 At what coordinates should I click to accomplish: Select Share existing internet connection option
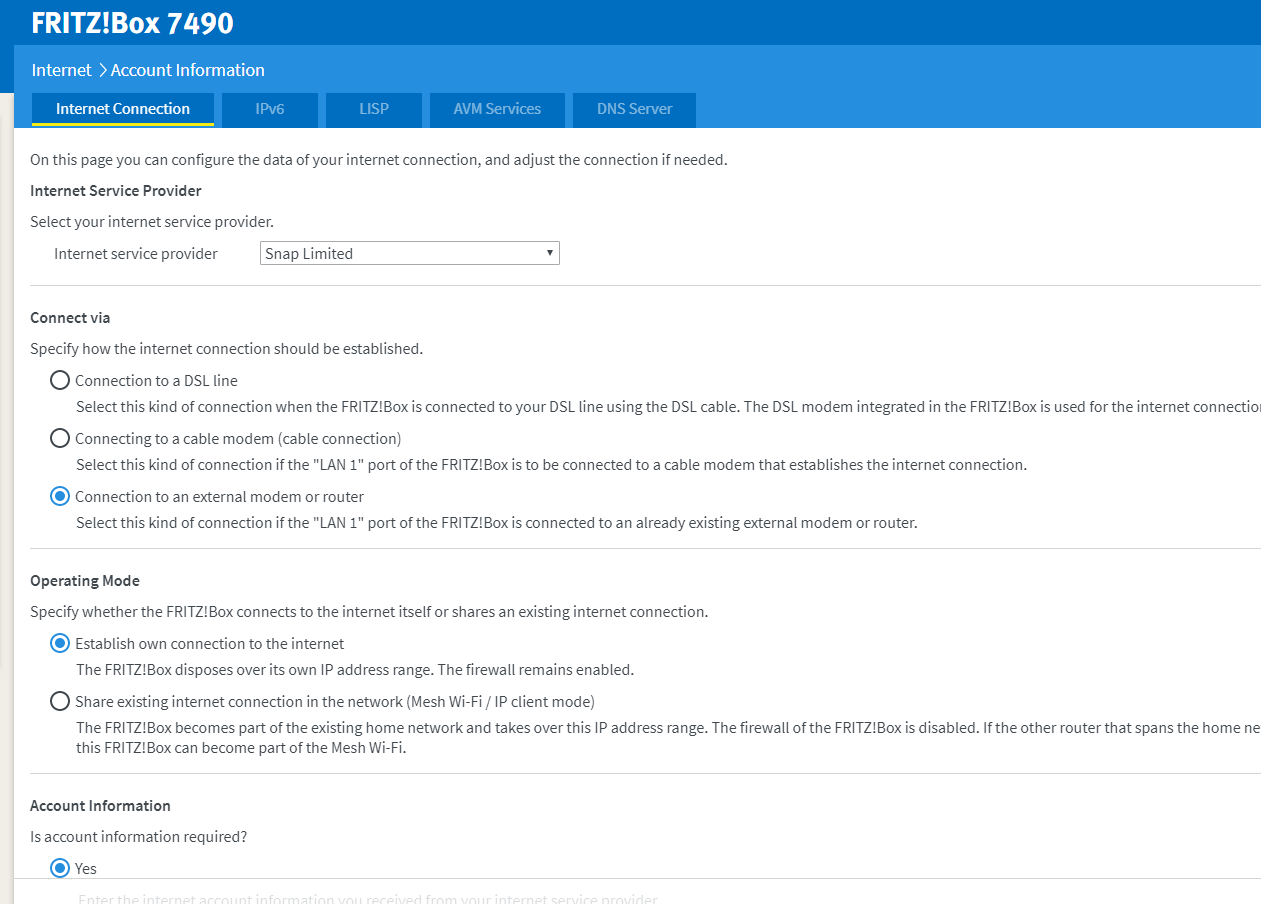60,701
